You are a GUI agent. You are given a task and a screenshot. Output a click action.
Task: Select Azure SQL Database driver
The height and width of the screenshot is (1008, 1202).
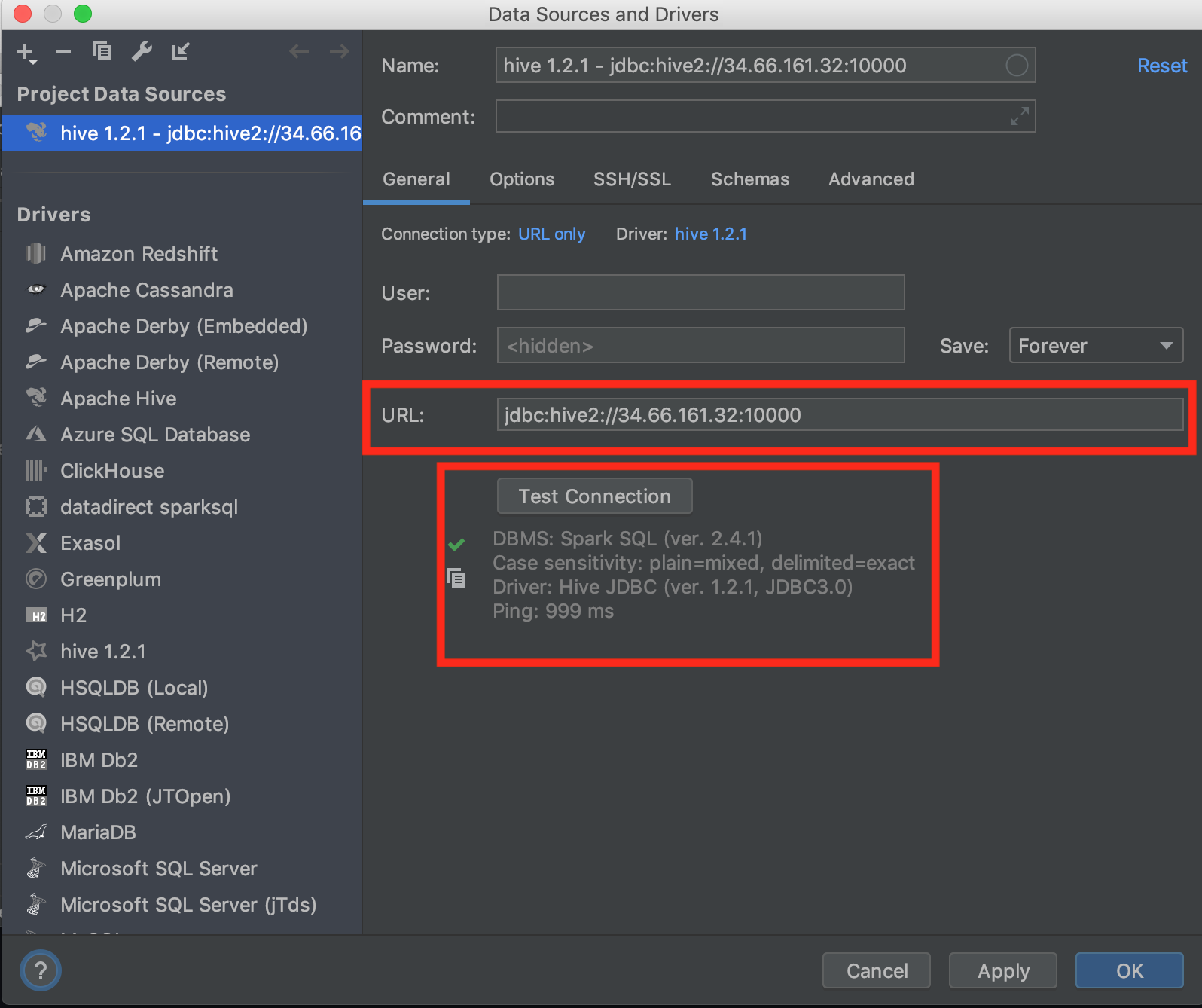coord(181,435)
